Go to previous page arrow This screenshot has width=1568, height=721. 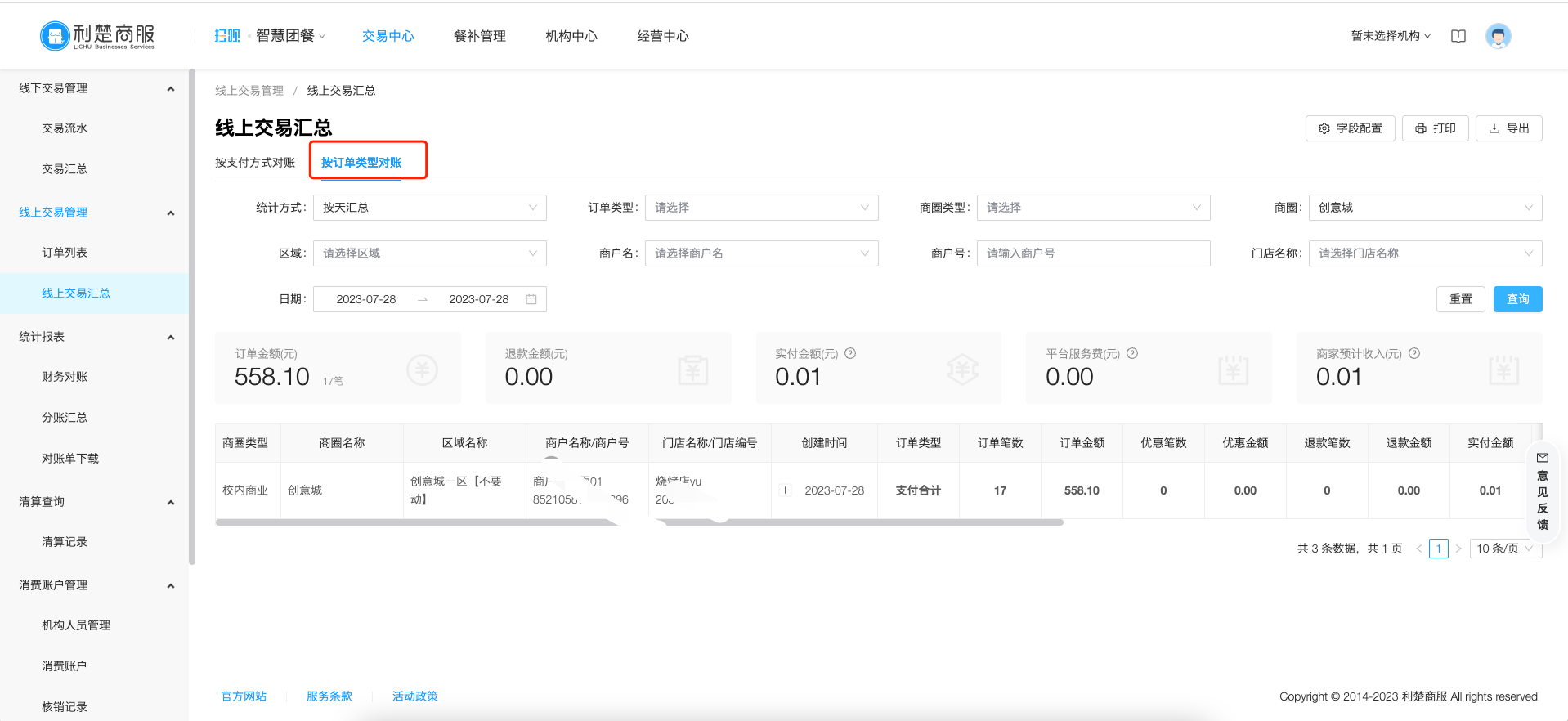[1418, 549]
